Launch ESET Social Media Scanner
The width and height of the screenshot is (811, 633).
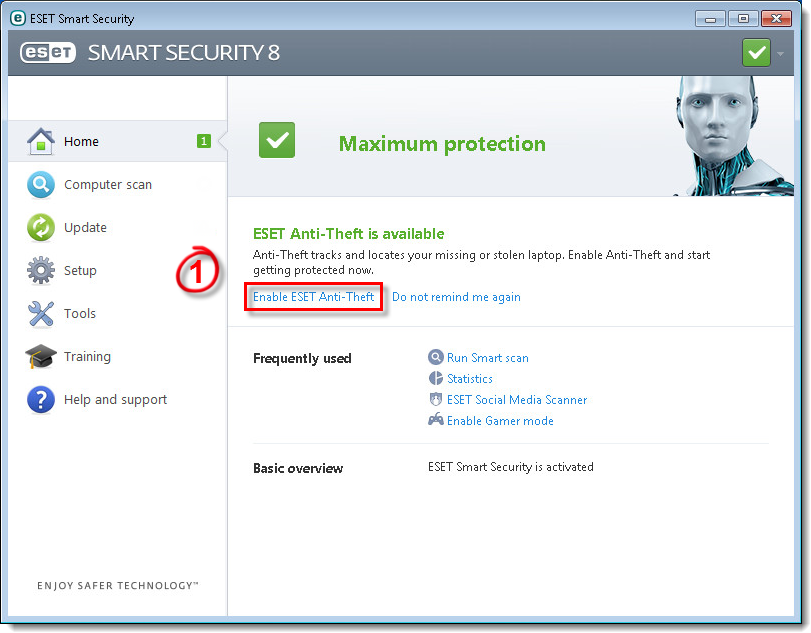(x=516, y=400)
